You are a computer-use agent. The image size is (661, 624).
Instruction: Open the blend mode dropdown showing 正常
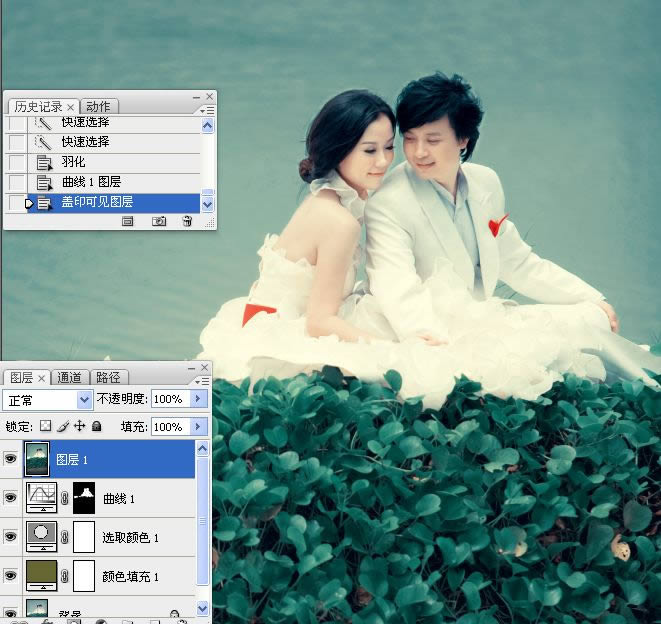[48, 399]
